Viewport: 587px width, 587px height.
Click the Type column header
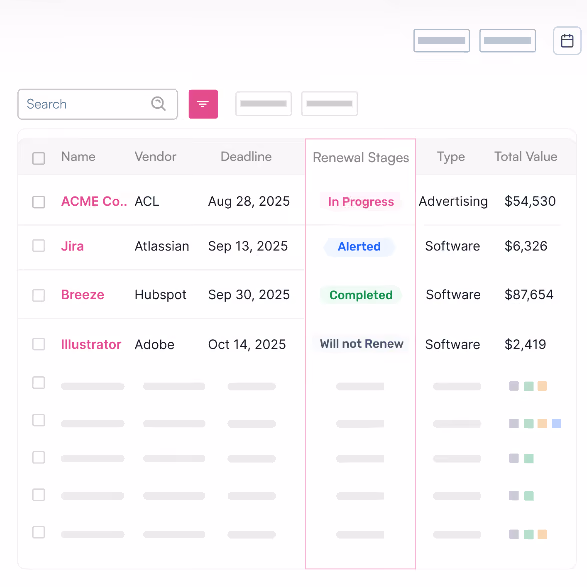click(451, 157)
